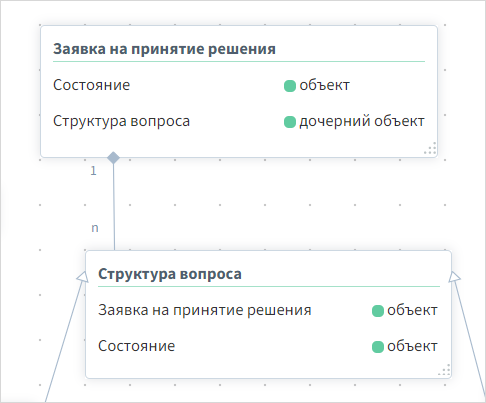Screen dimensions: 486x403
Task: Select the vertical connector line between the cards
Action: coord(114,207)
